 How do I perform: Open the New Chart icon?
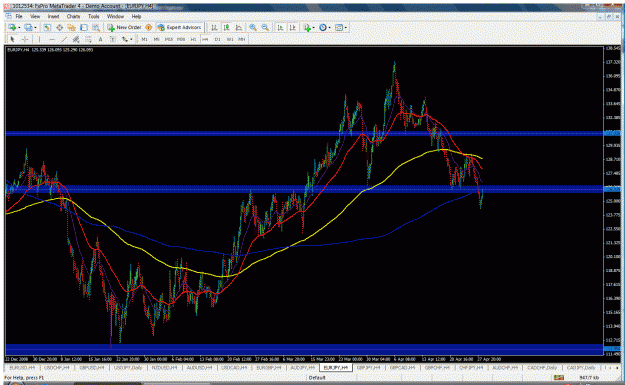tap(12, 27)
